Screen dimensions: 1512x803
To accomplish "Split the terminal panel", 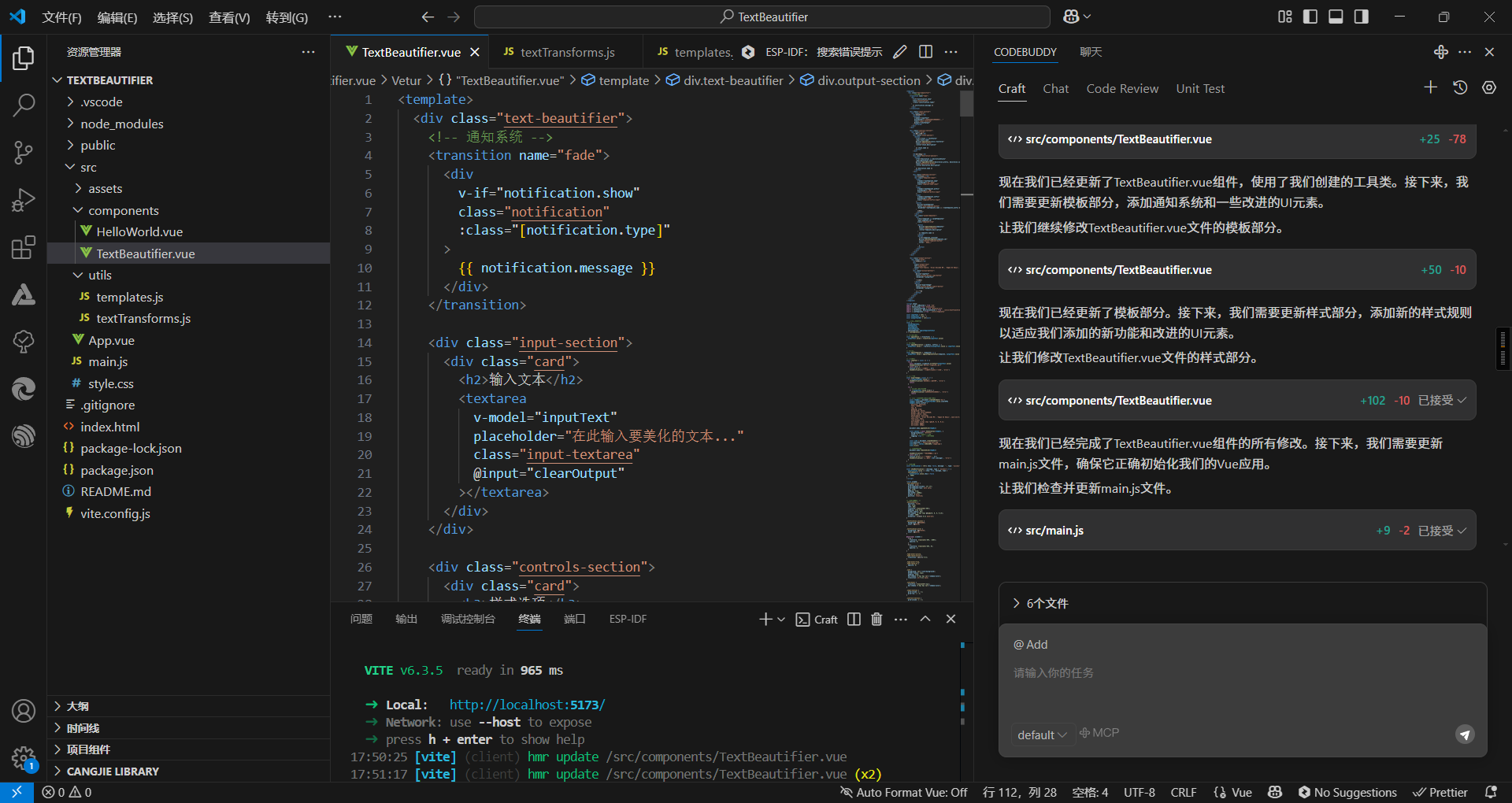I will (854, 620).
